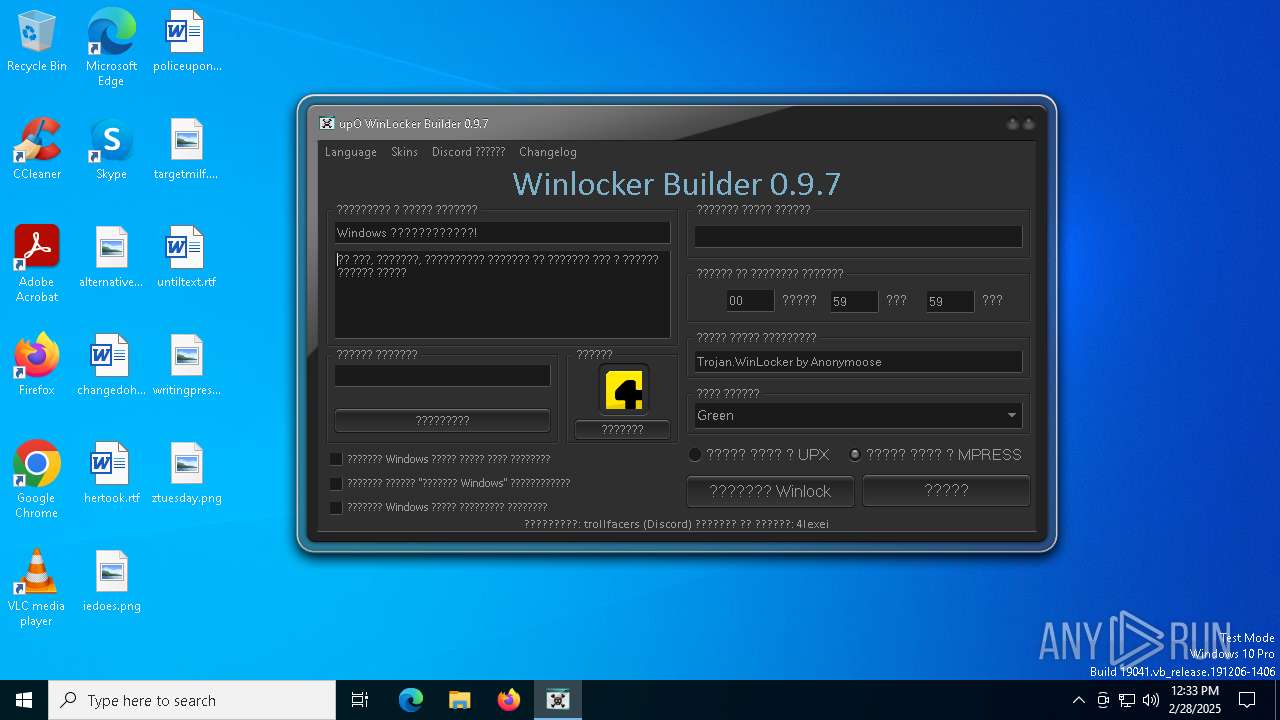
Task: Select the writingpres image file icon
Action: (187, 365)
